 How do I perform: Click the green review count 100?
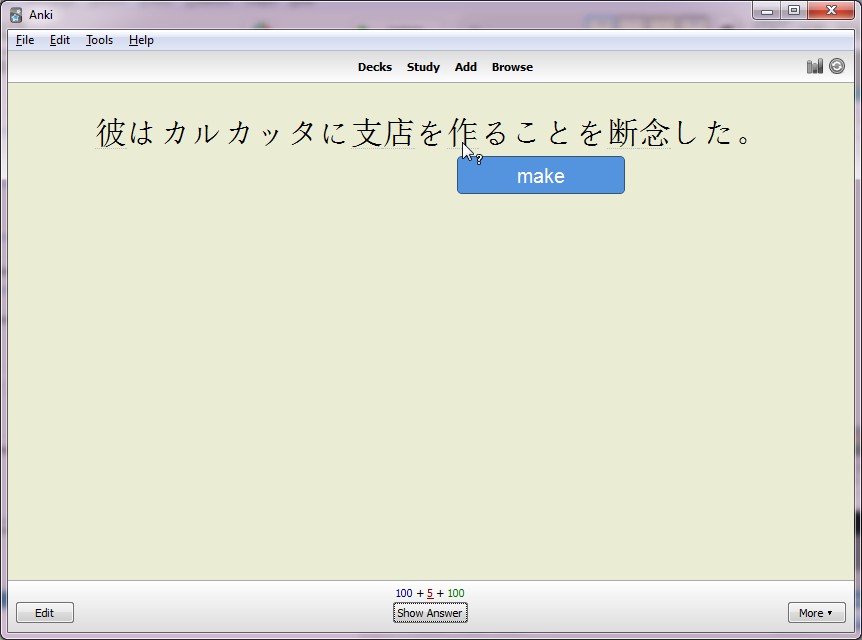click(x=450, y=593)
